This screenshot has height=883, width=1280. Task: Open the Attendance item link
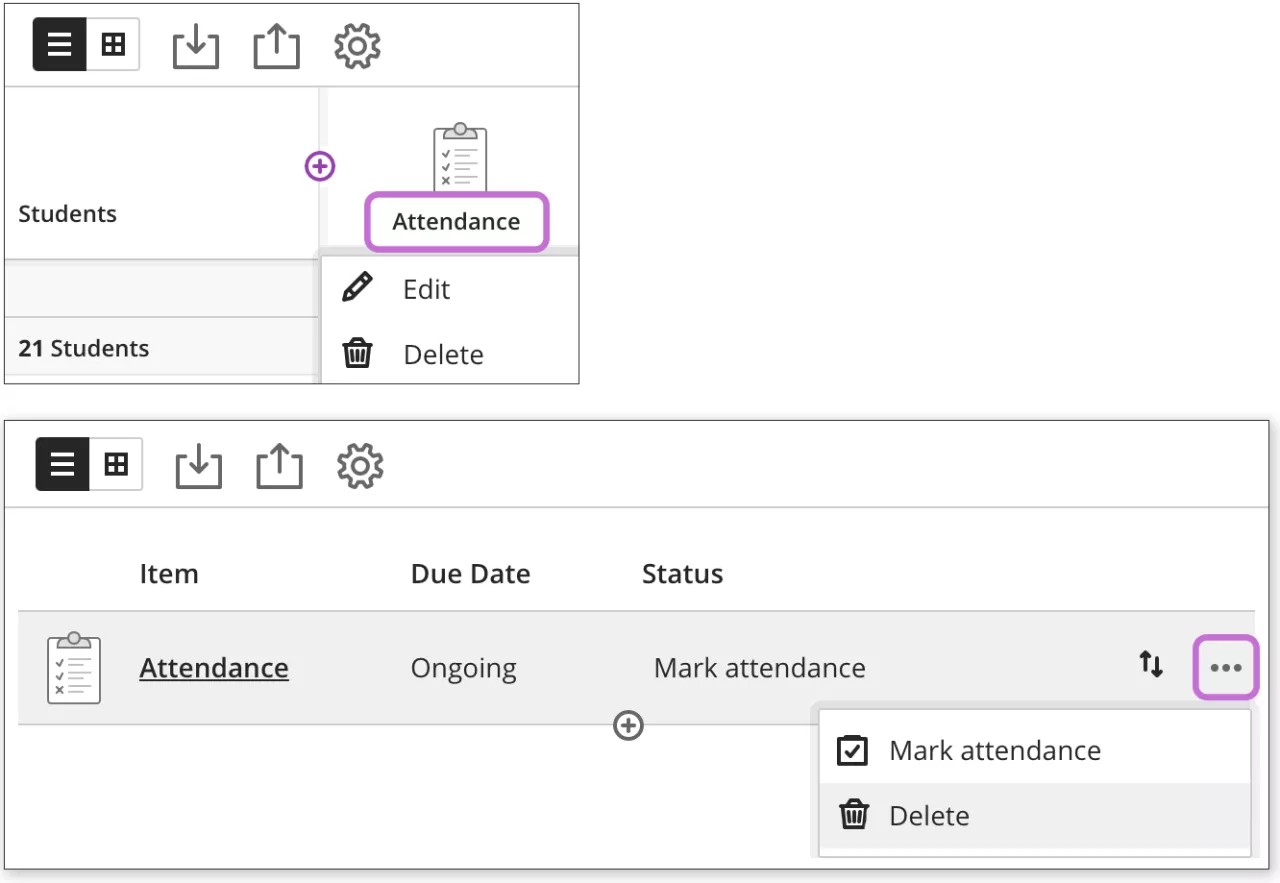213,668
